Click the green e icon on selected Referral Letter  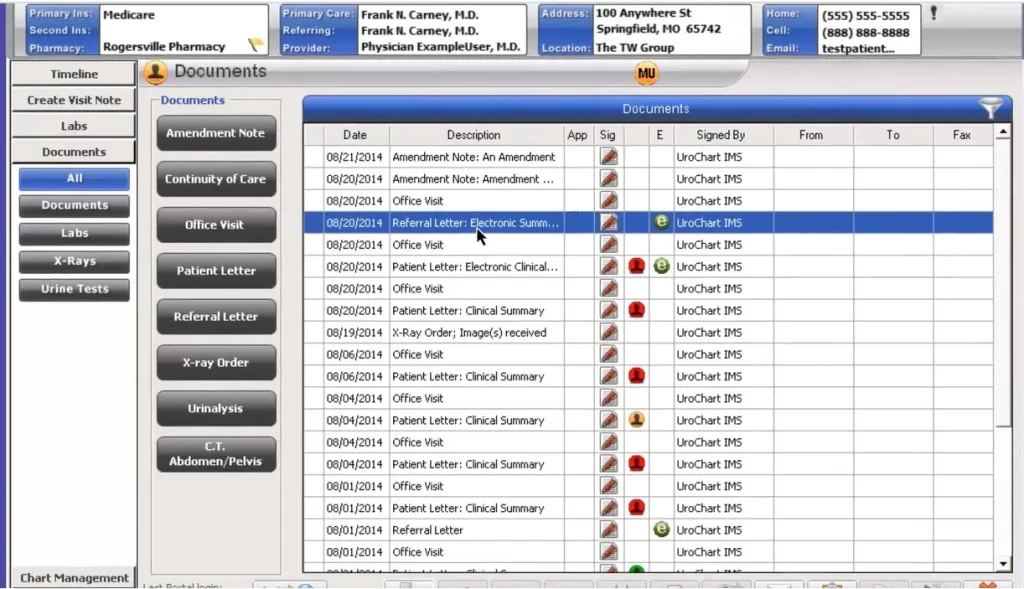click(x=660, y=222)
